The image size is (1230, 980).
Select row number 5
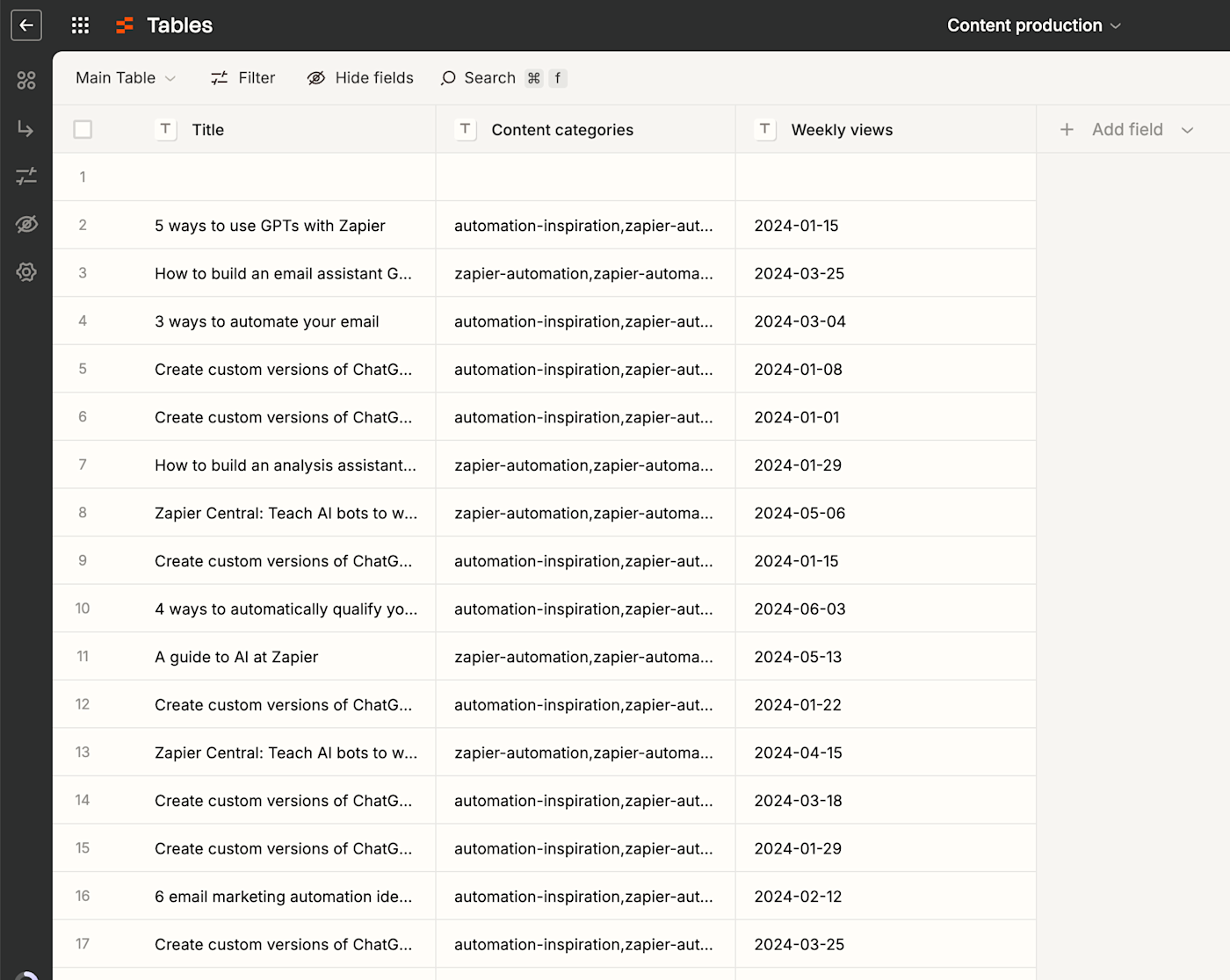[x=83, y=369]
